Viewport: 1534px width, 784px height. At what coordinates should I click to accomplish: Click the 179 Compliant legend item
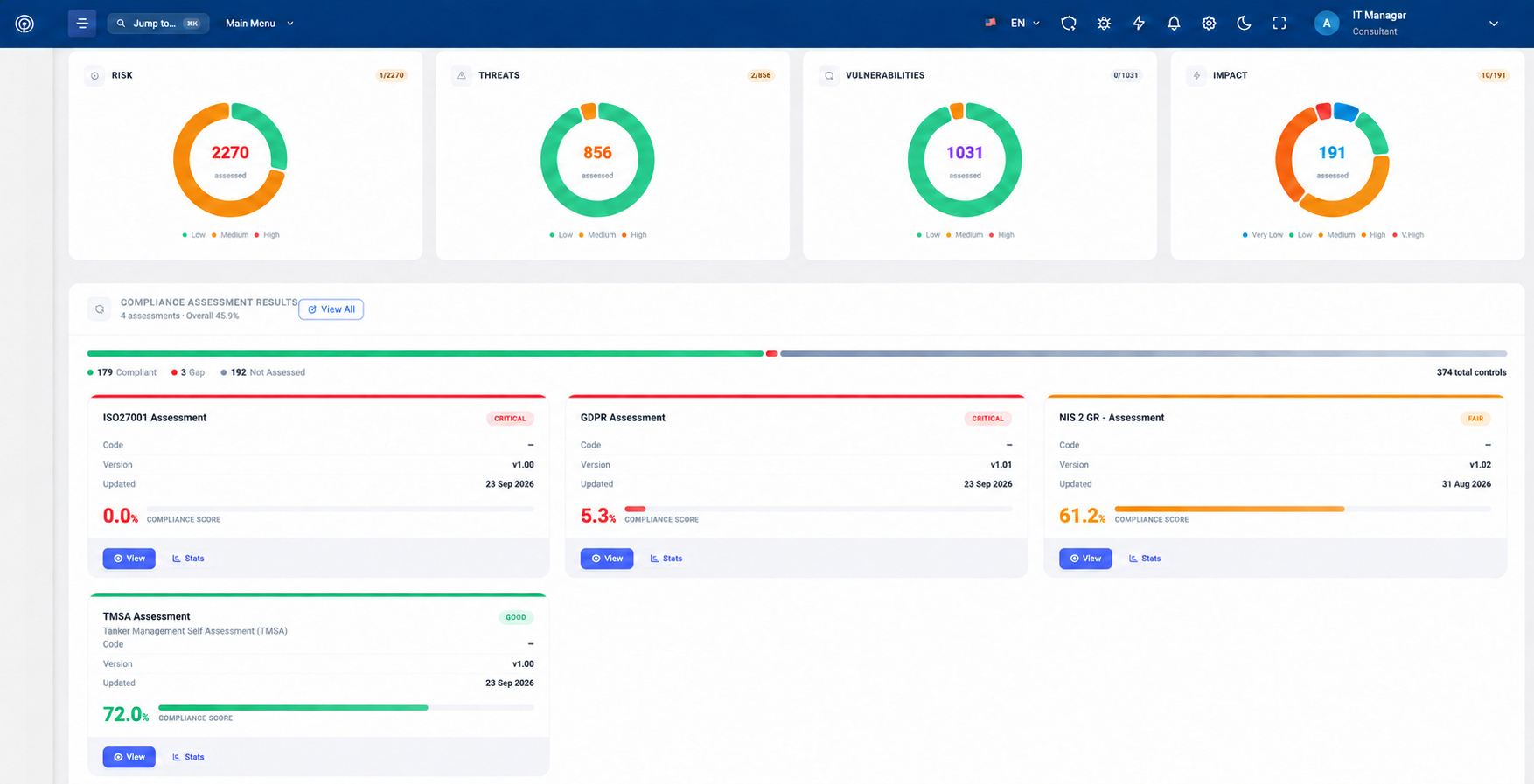click(x=122, y=372)
